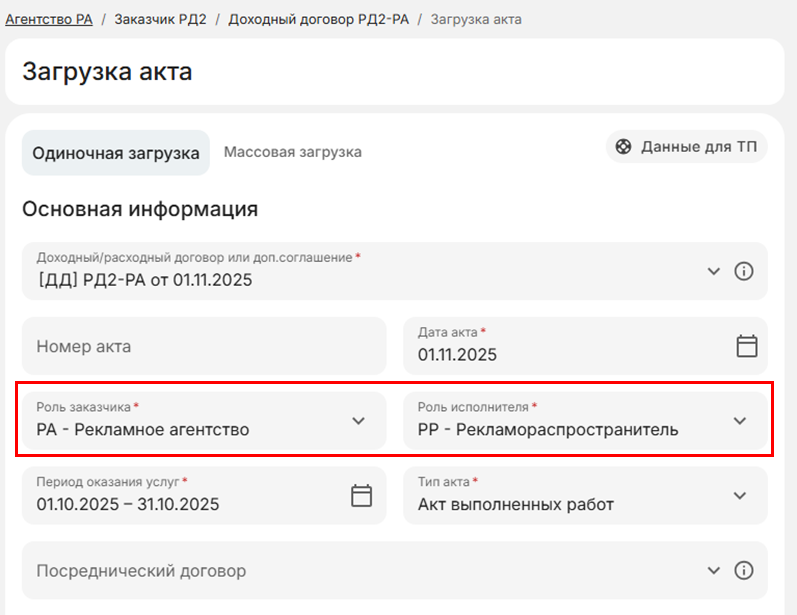Select the Одиночная загрузка tab
Viewport: 797px width, 615px height.
click(116, 153)
